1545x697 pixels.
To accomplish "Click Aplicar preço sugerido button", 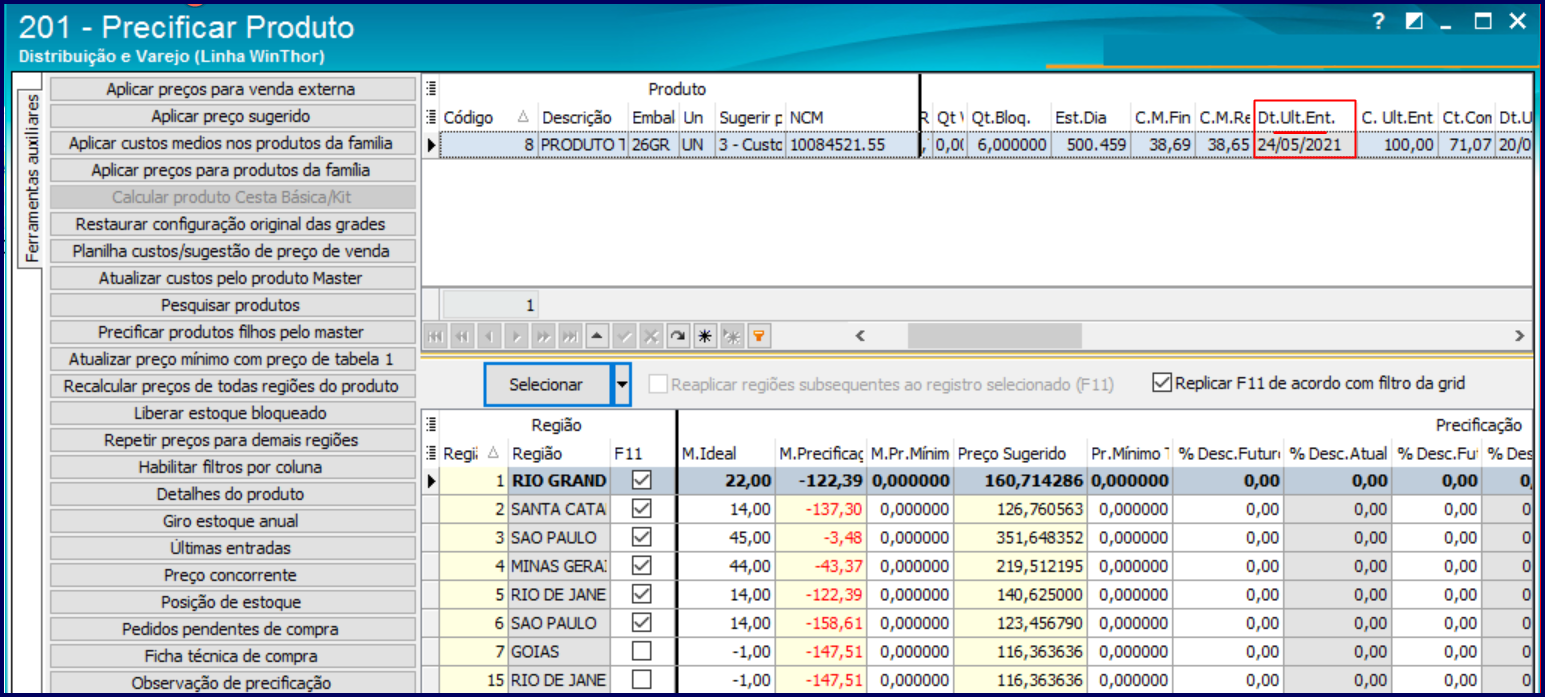I will pyautogui.click(x=231, y=116).
